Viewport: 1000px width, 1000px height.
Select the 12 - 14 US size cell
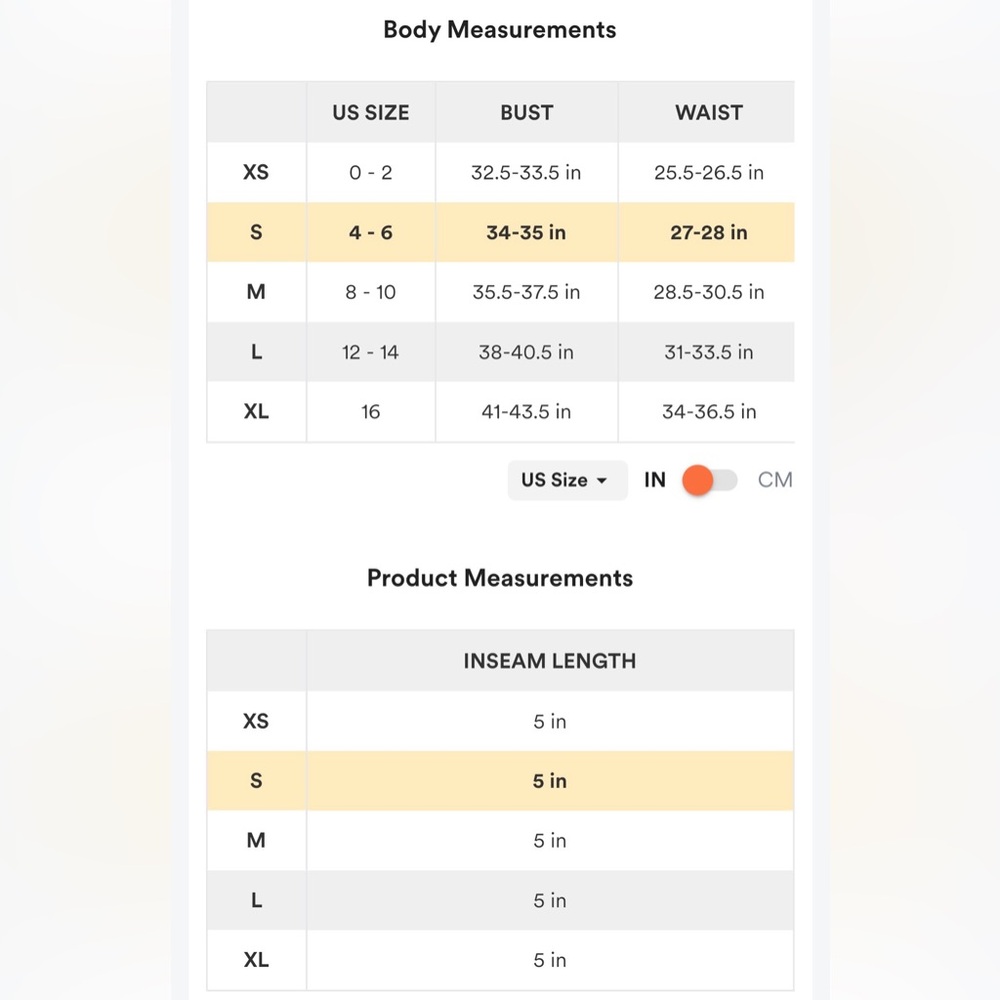371,352
